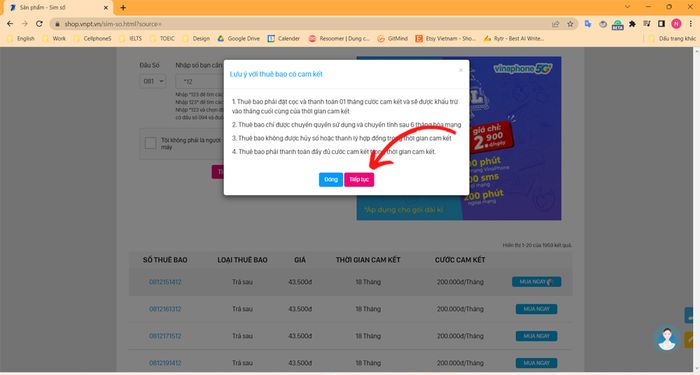Open the support chat avatar icon

click(667, 339)
